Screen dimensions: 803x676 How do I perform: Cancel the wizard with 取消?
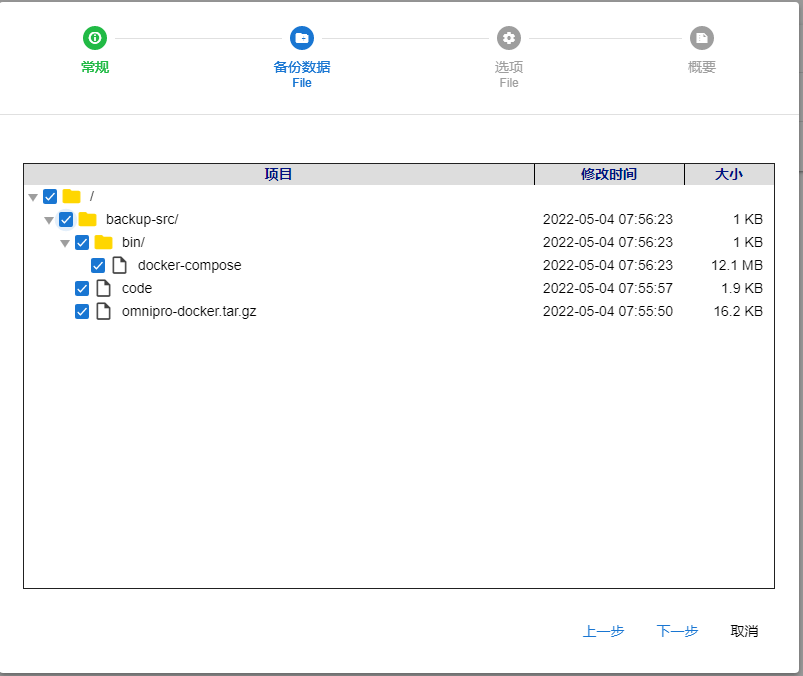click(x=744, y=631)
